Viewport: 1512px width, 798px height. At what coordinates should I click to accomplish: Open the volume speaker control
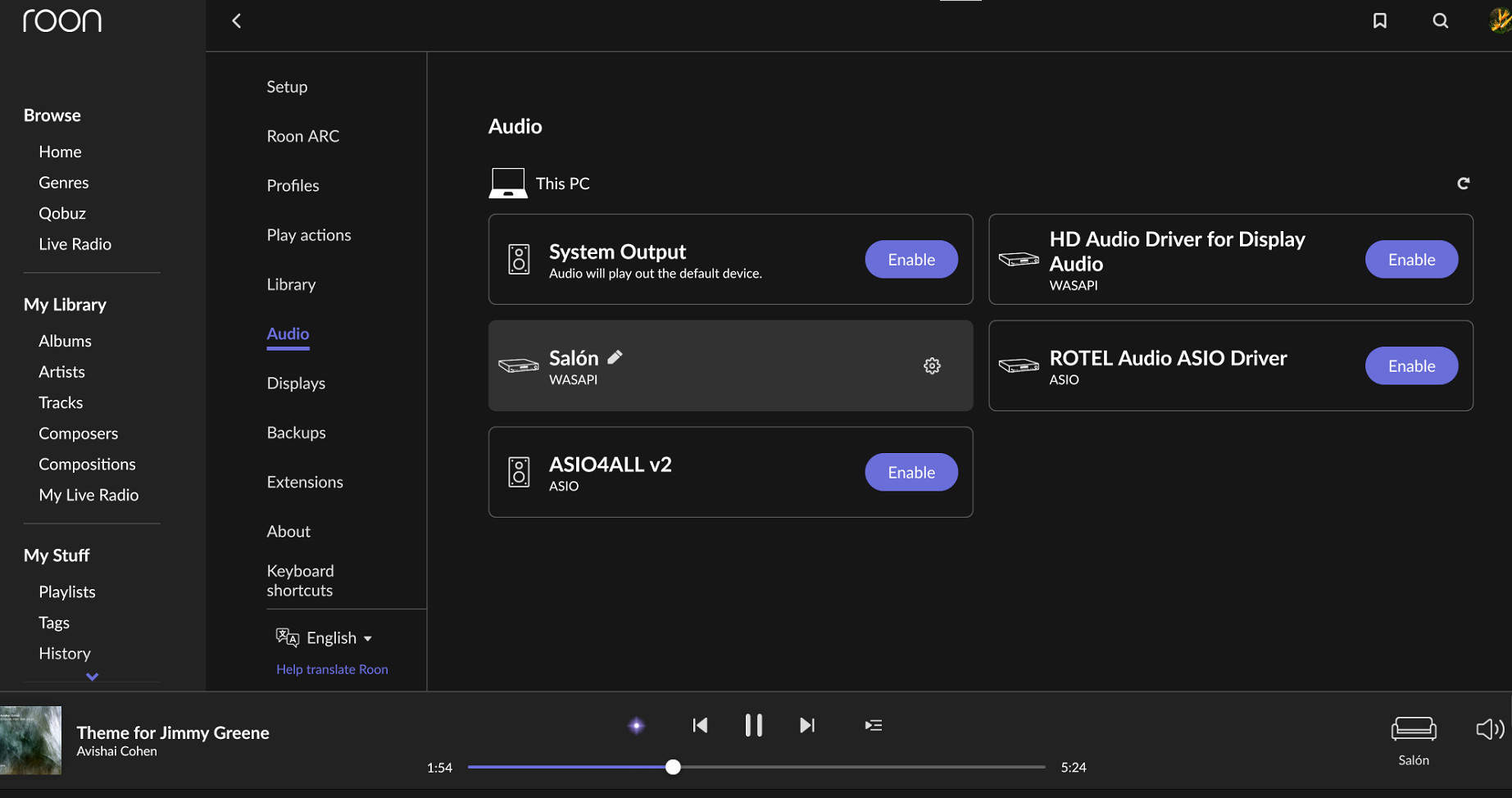coord(1488,728)
